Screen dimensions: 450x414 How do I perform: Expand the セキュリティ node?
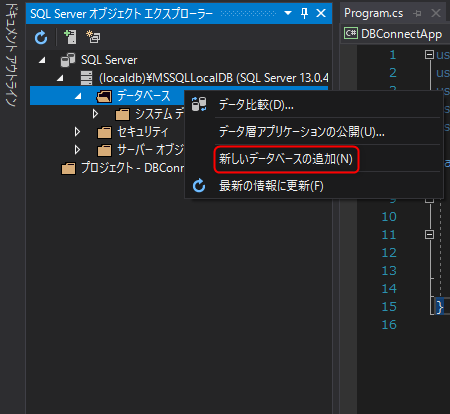coord(77,132)
